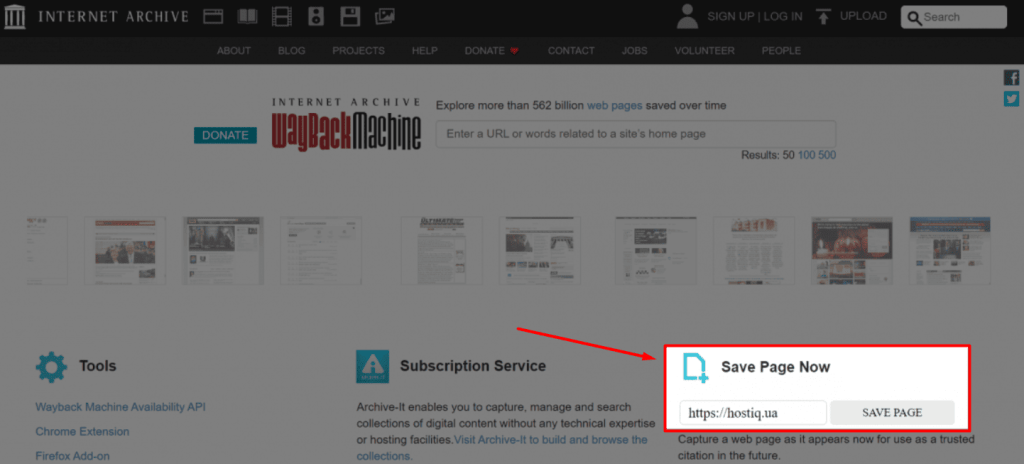Open Wayback Machine Availability API link
Screen dimensions: 1024x464
[120, 407]
